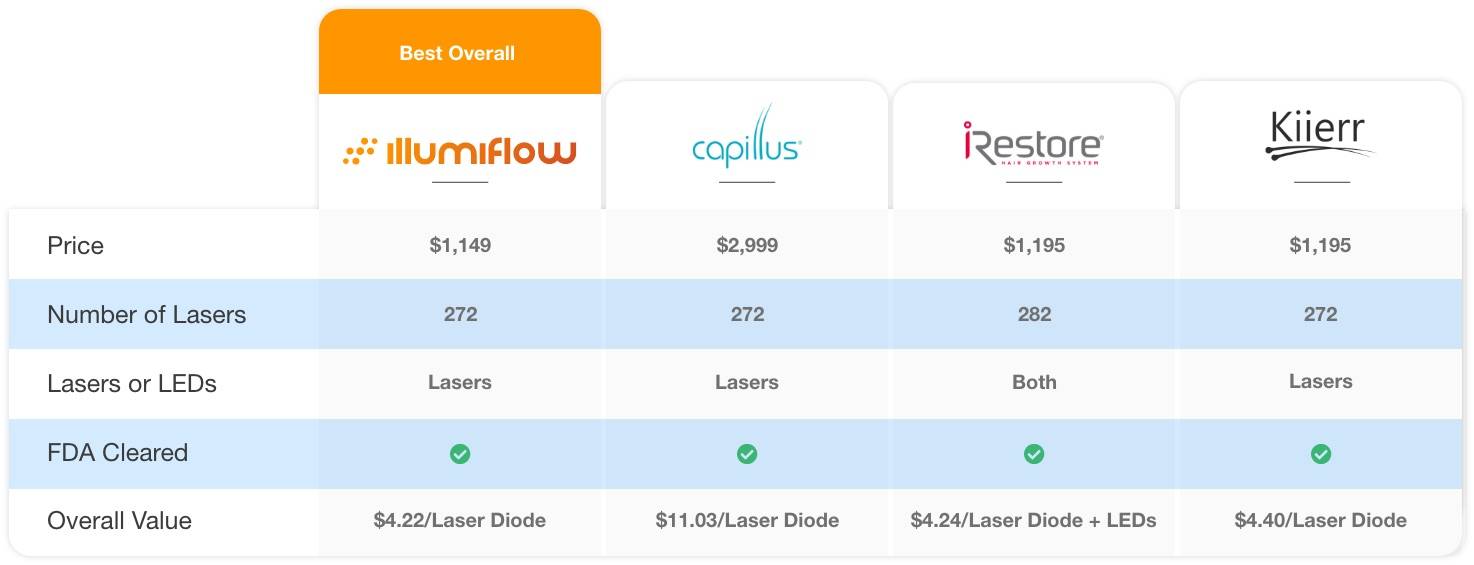Screen dimensions: 1474x565
Task: Click the Number of Lasers row label
Action: [146, 315]
